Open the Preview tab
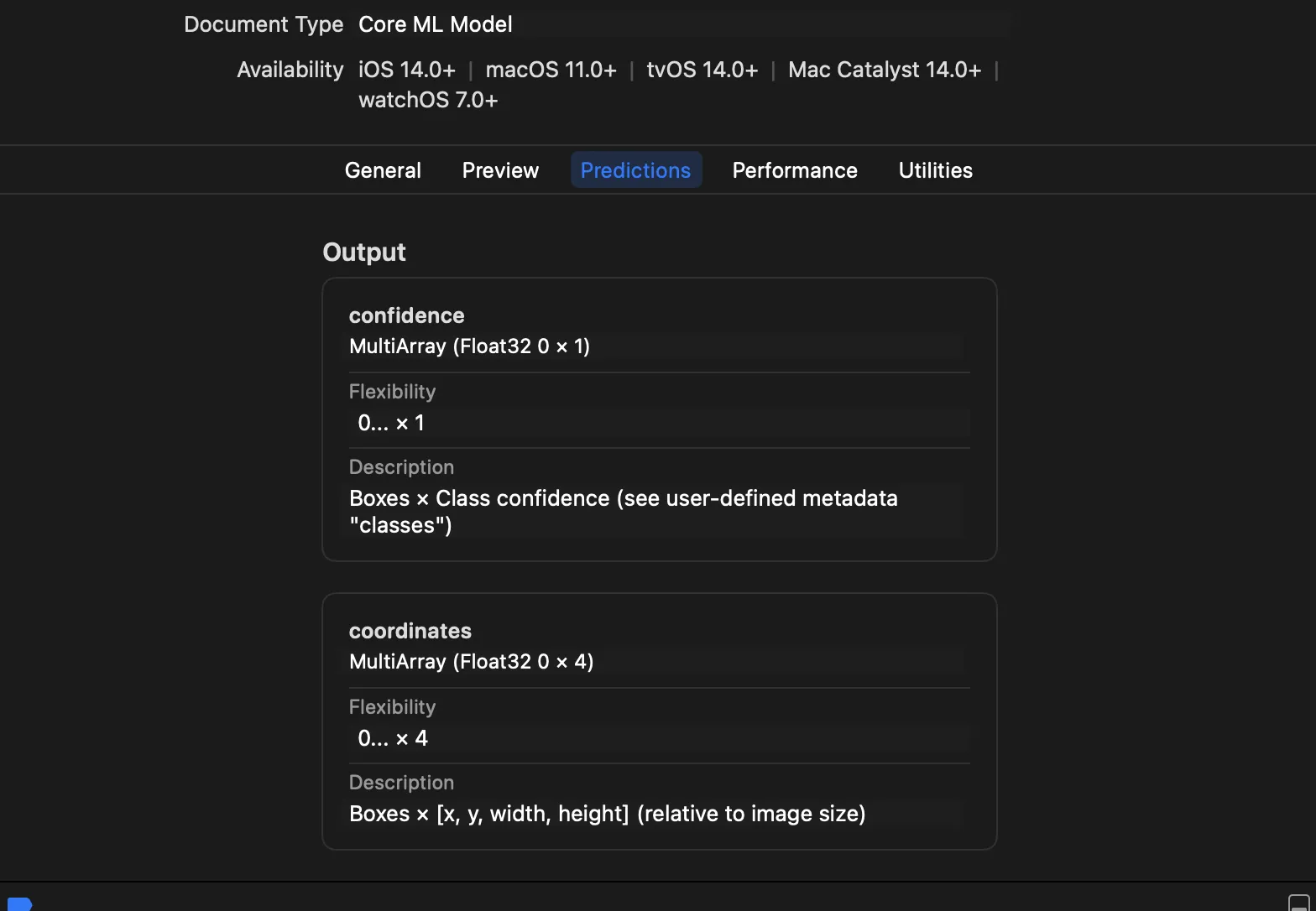Image resolution: width=1316 pixels, height=911 pixels. click(500, 170)
